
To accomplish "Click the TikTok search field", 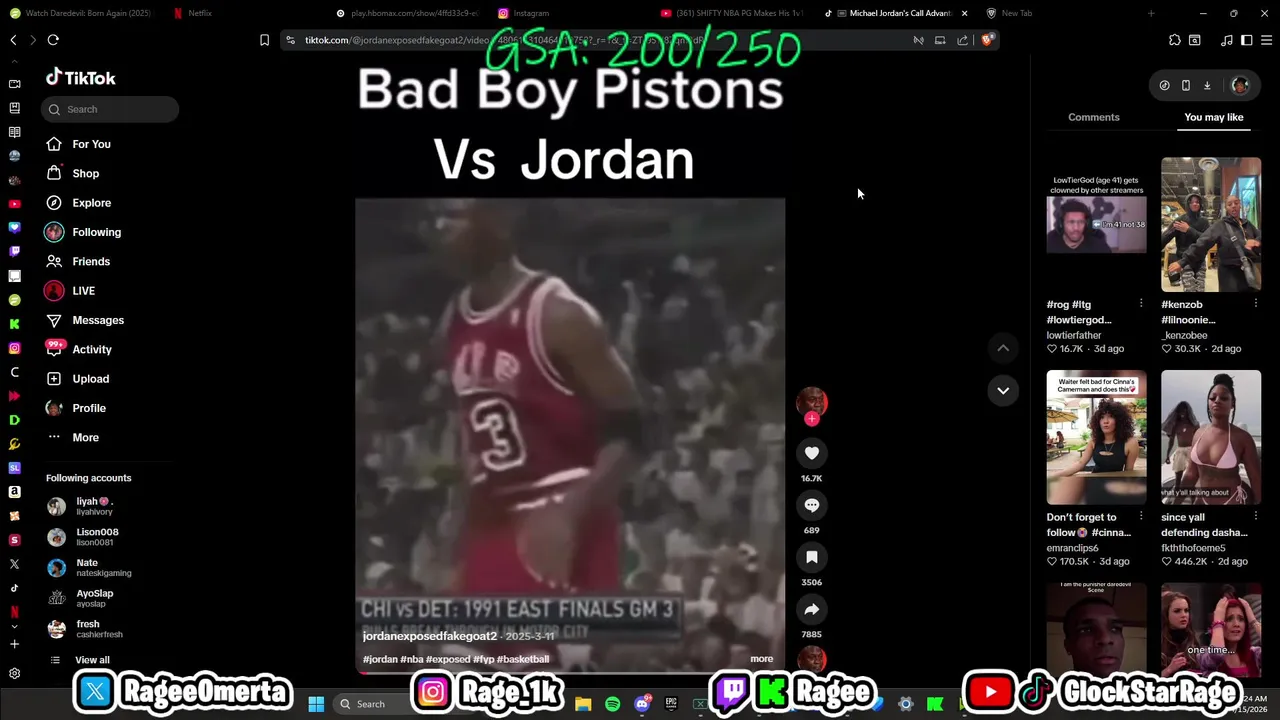I will (x=110, y=109).
